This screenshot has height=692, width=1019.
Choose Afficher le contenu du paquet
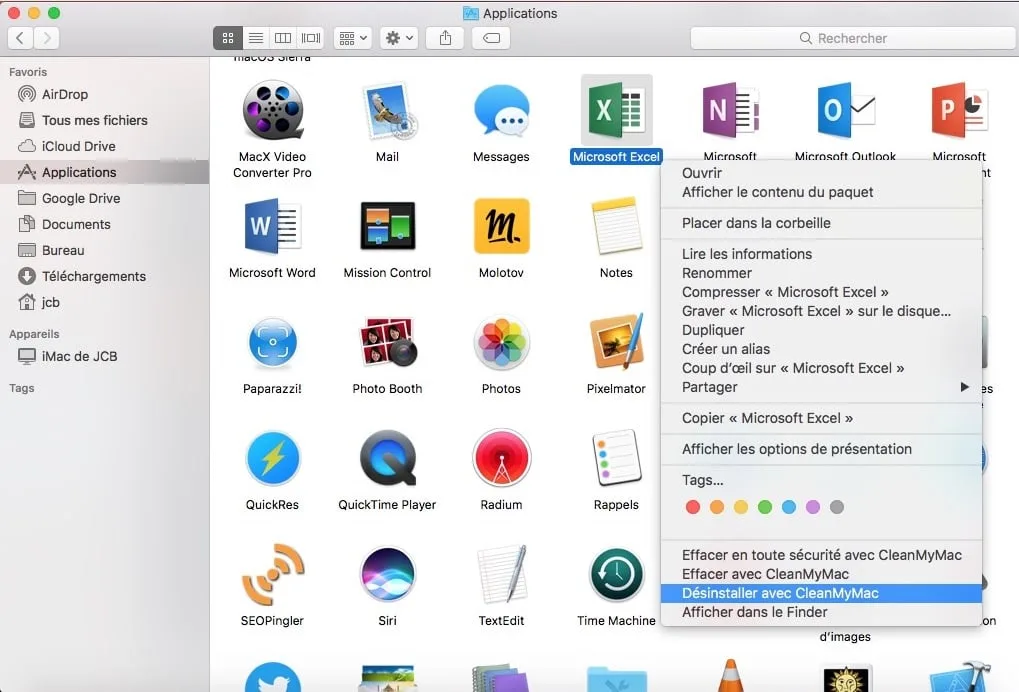pyautogui.click(x=821, y=192)
